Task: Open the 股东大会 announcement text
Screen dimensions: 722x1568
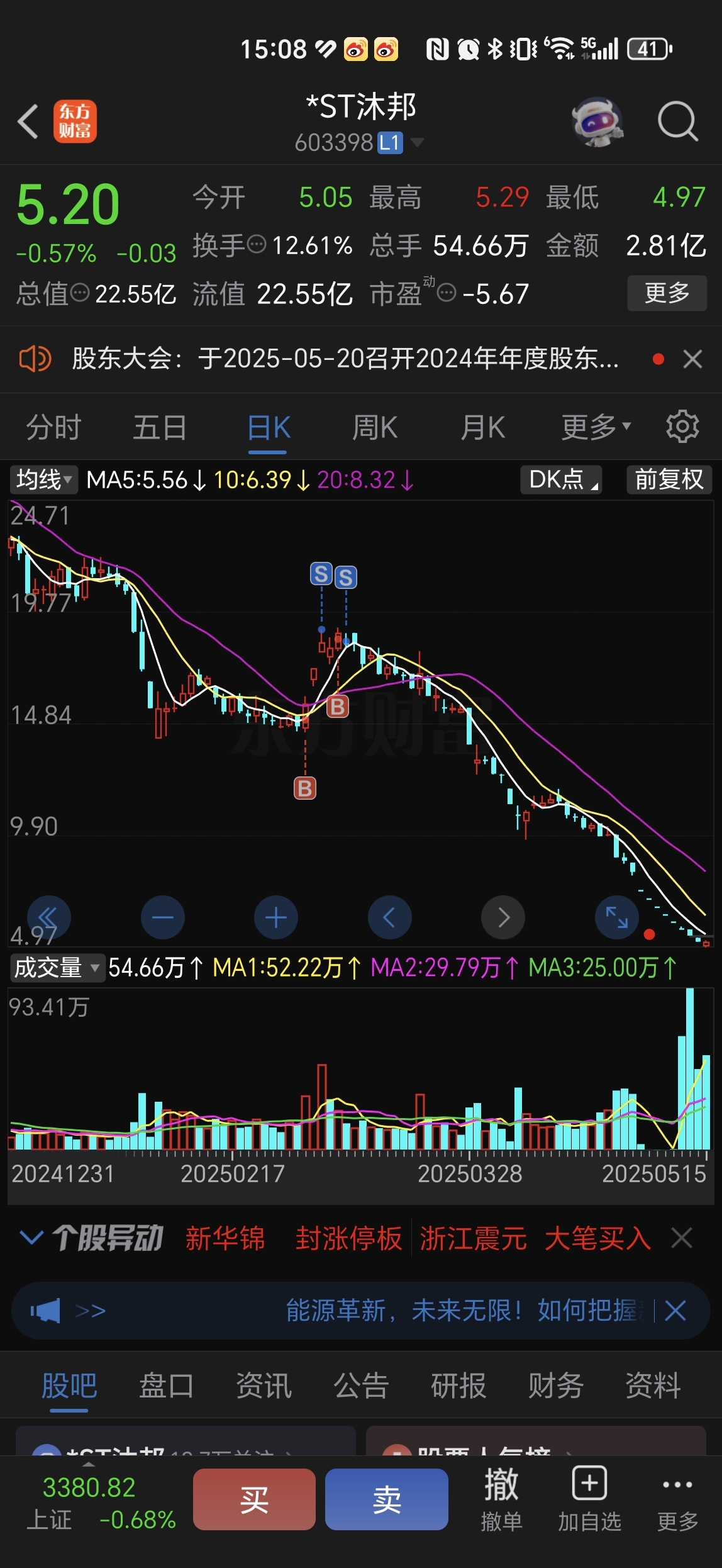Action: (345, 359)
